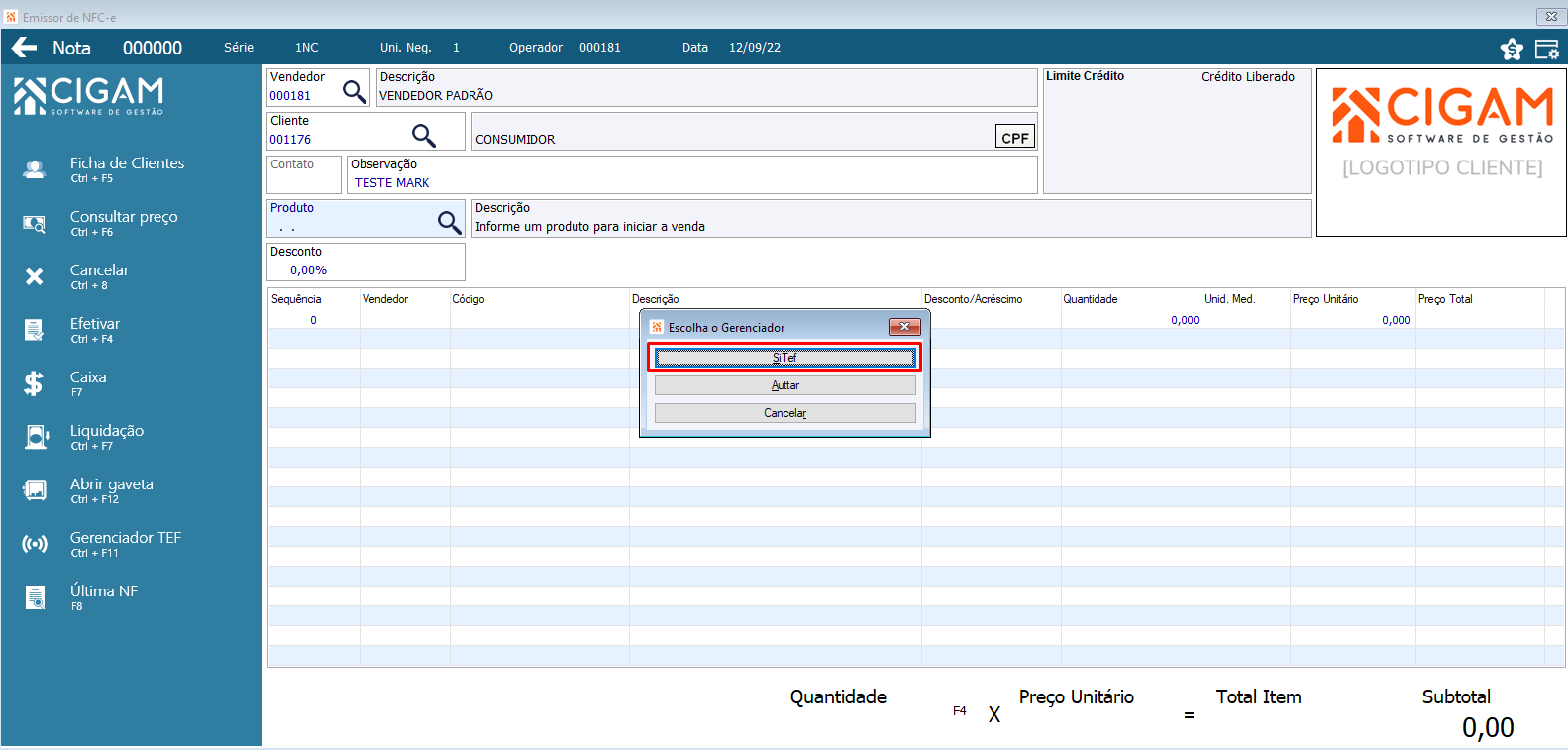Click the CIGAM logo in the sidebar
The height and width of the screenshot is (750, 1568).
pyautogui.click(x=89, y=96)
